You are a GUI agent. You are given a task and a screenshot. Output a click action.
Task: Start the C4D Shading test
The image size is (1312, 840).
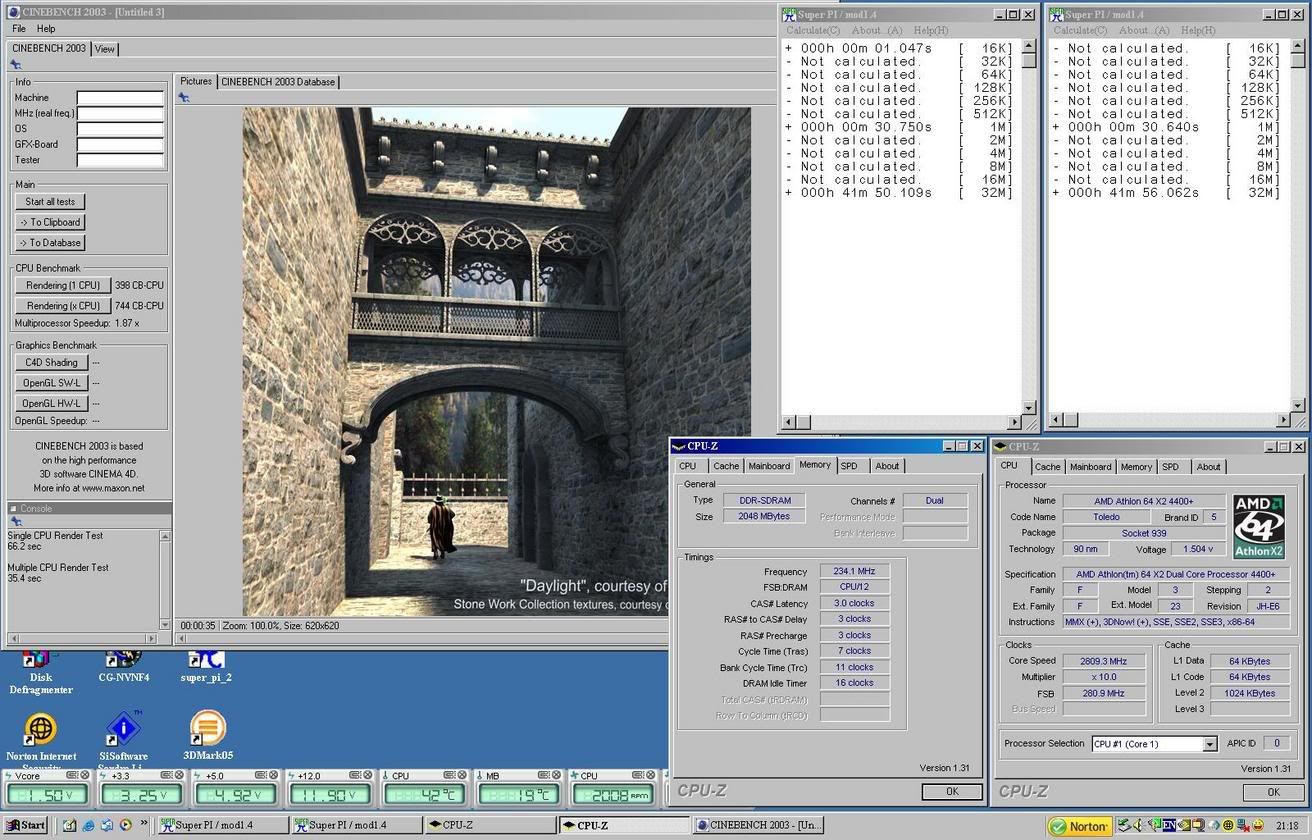click(x=51, y=363)
